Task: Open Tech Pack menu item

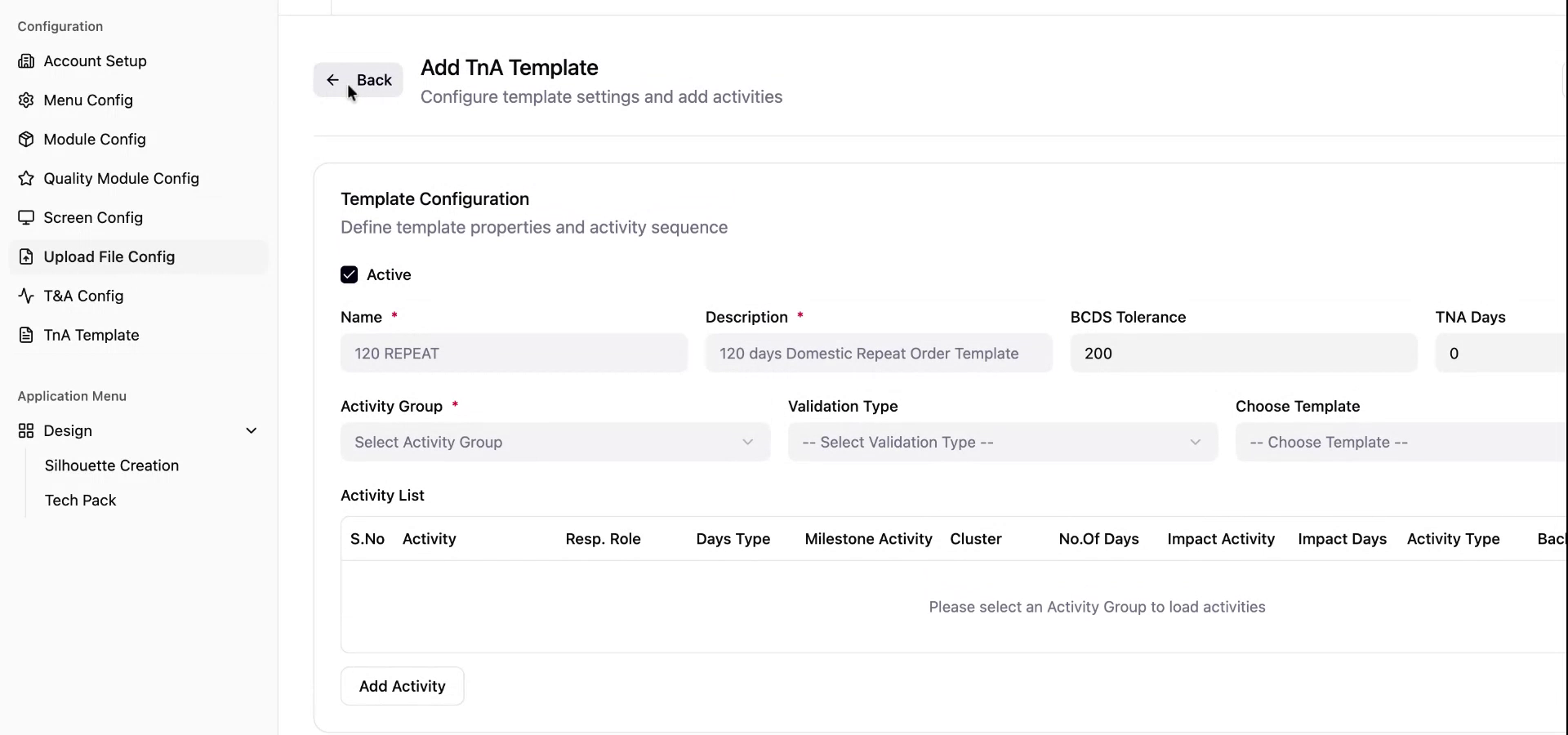Action: (x=81, y=501)
